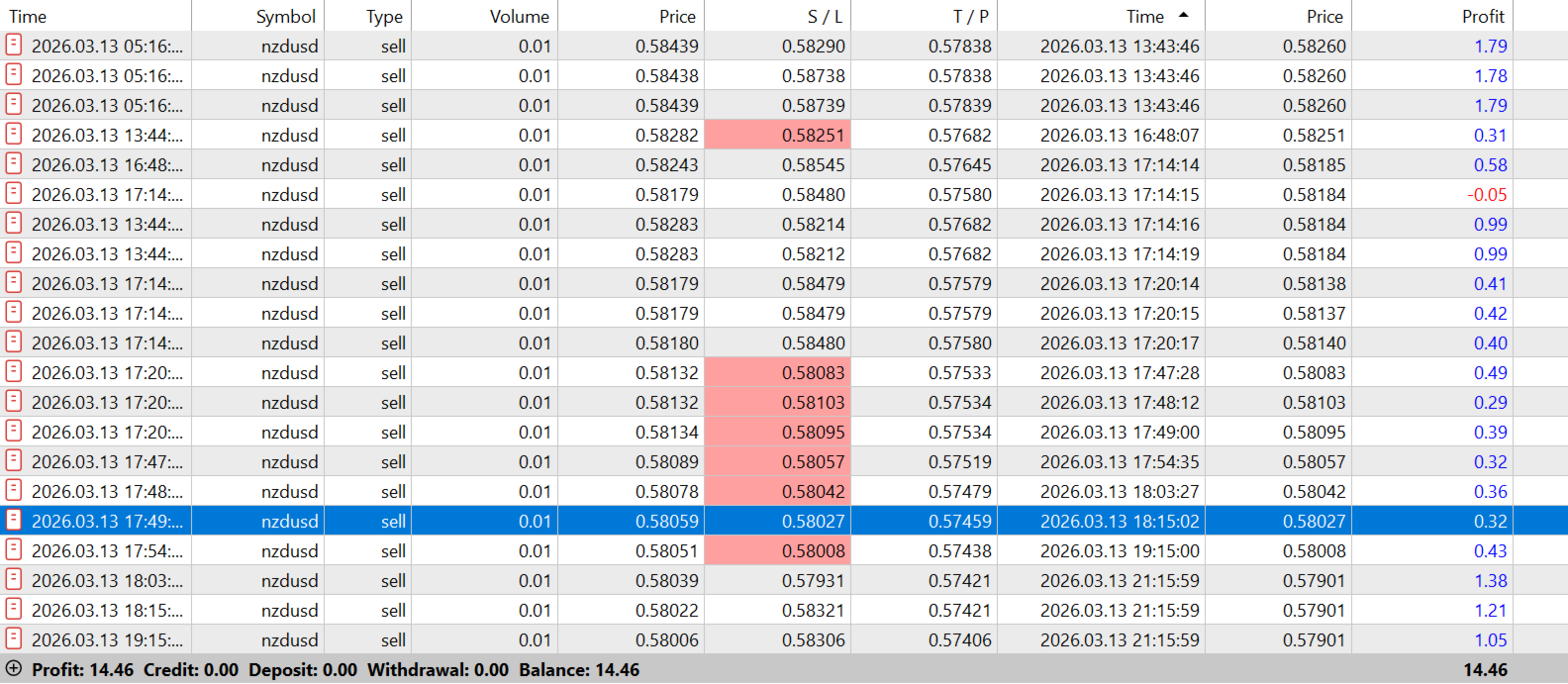The height and width of the screenshot is (684, 1568).
Task: Click the icon of the row with S/L 0.58212
Action: pyautogui.click(x=14, y=252)
